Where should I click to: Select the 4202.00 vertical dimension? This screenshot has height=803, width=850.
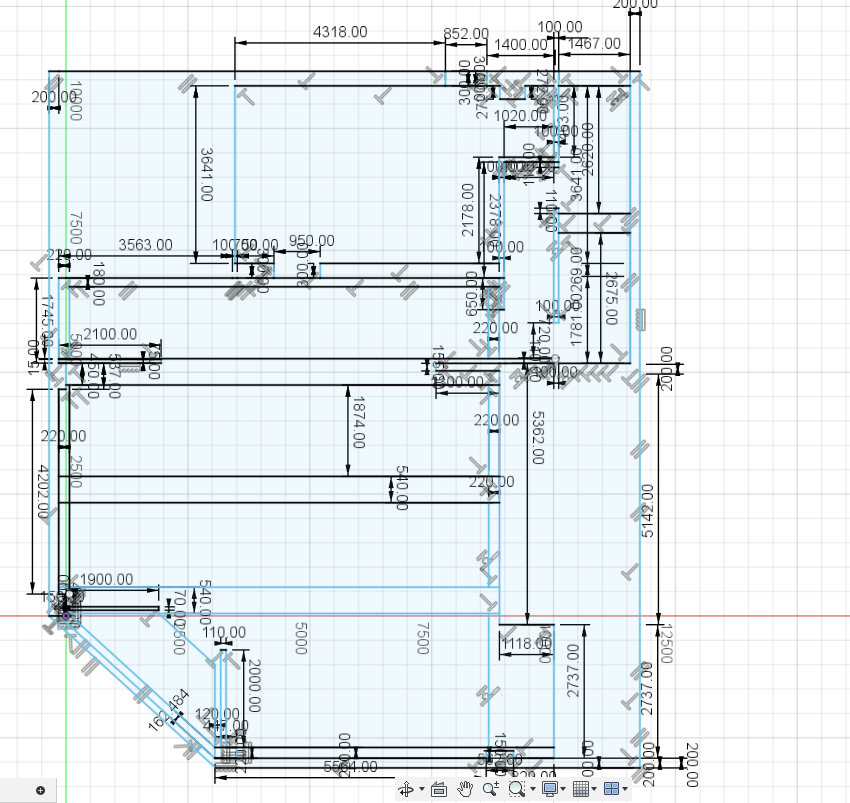pos(43,491)
